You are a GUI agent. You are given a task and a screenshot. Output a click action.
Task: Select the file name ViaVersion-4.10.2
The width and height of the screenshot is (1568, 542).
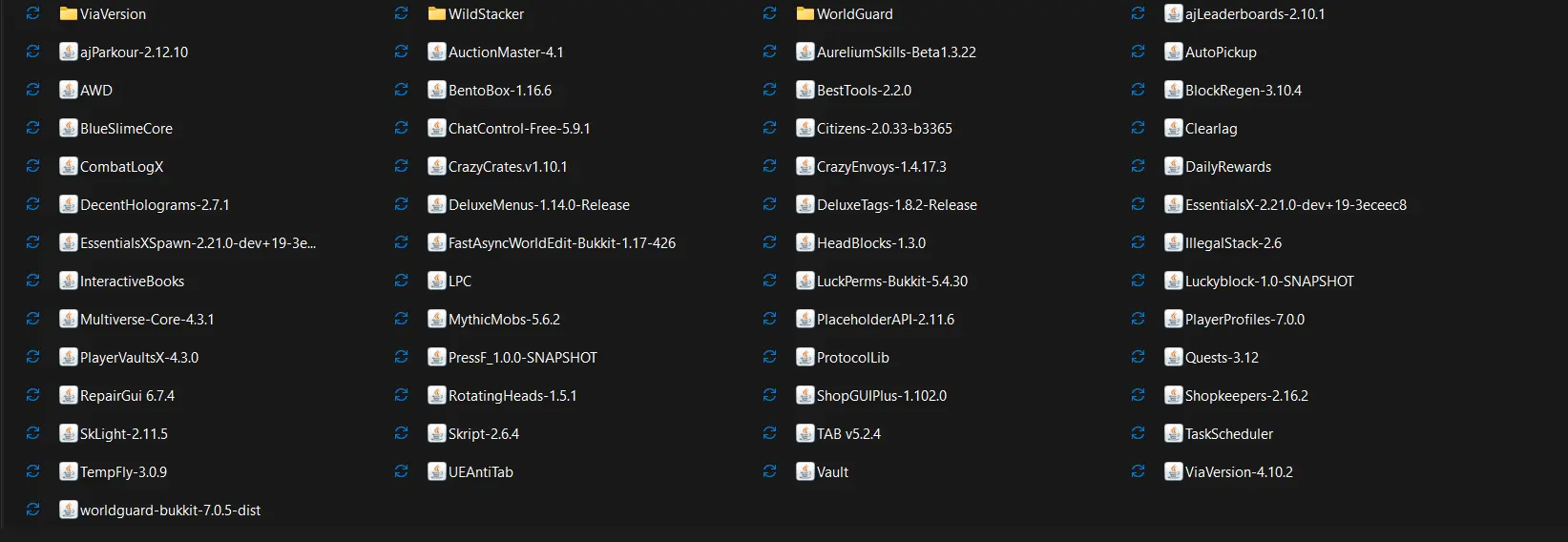pyautogui.click(x=1239, y=472)
